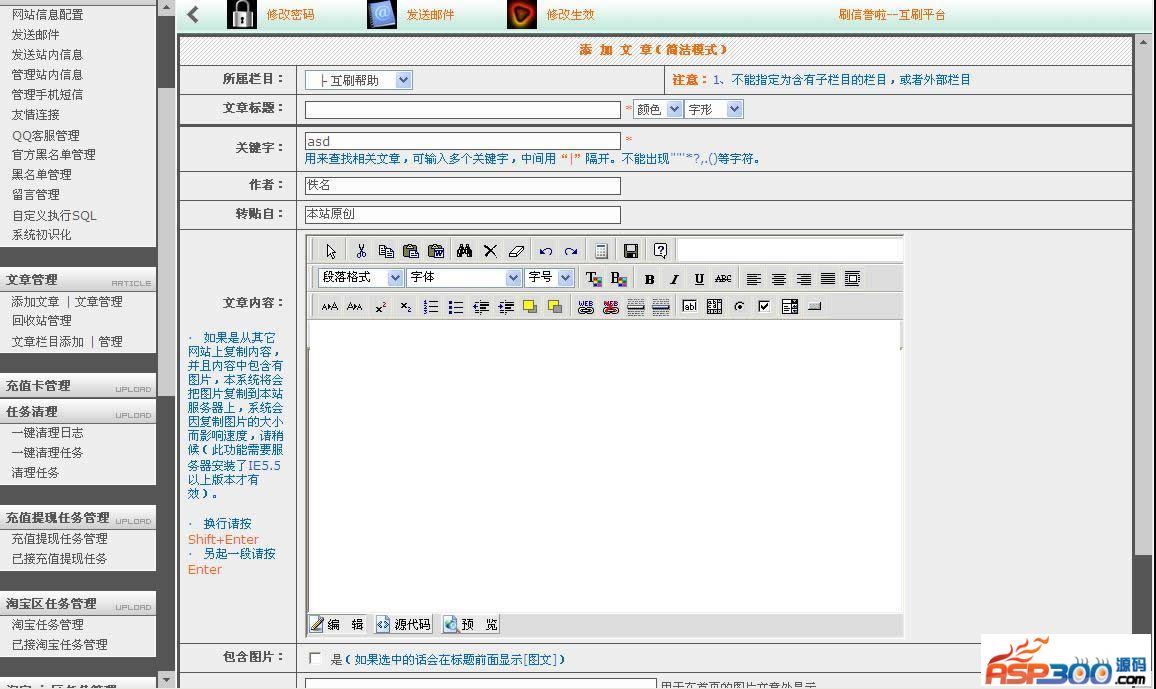Click the superscript x² icon
1156x689 pixels.
point(381,307)
